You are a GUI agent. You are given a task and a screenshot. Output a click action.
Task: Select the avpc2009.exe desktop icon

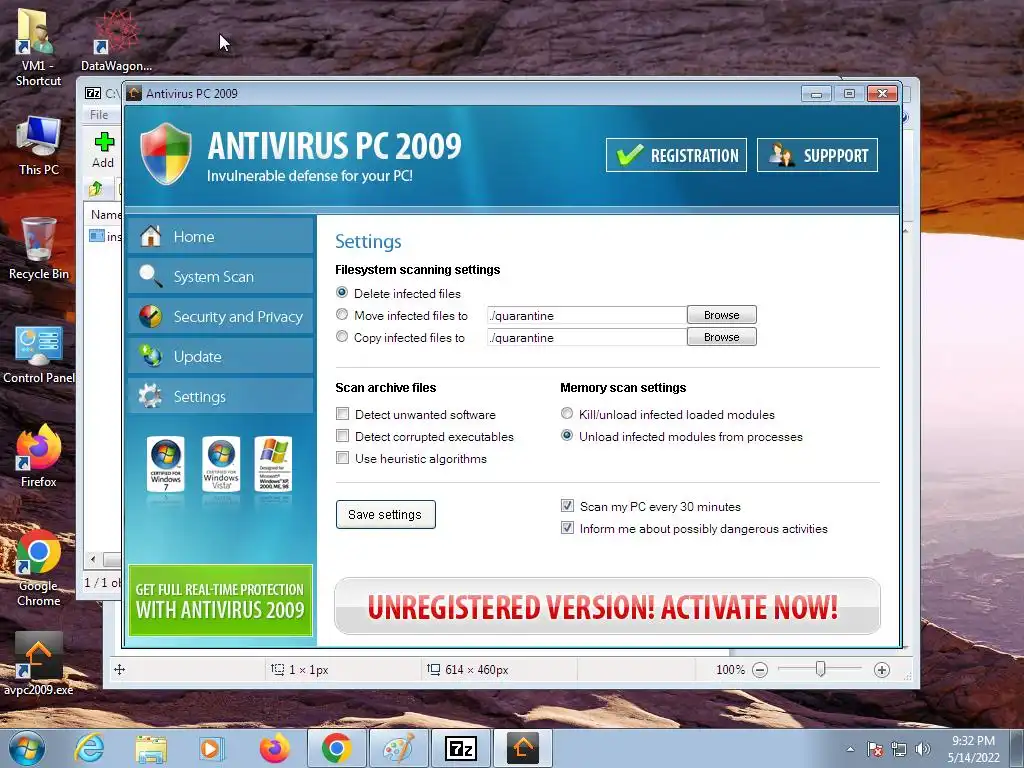tap(39, 664)
